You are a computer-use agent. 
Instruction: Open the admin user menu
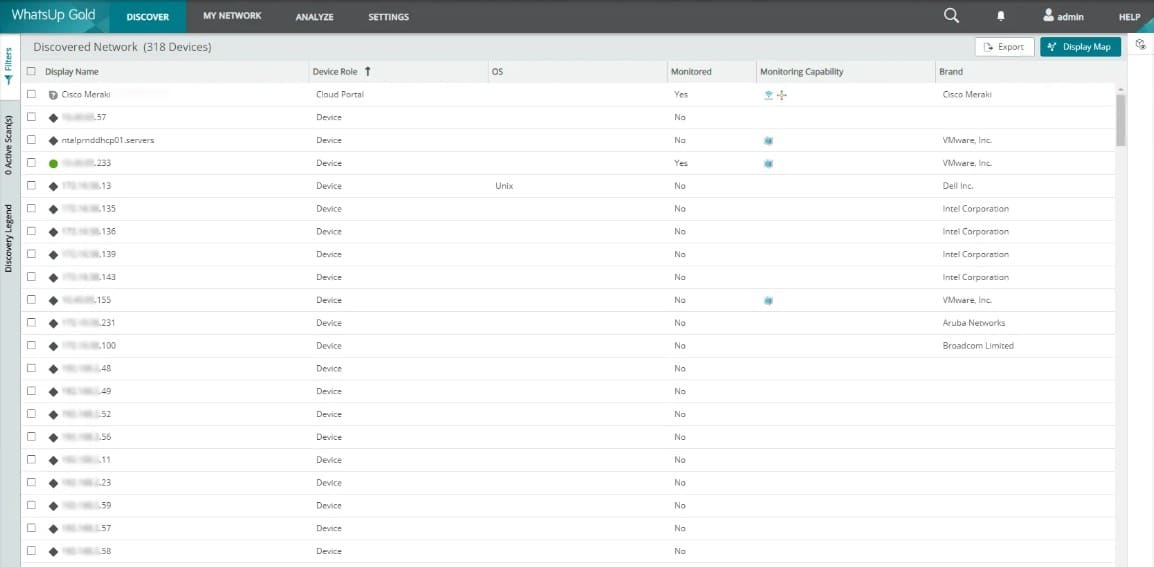click(x=1063, y=16)
